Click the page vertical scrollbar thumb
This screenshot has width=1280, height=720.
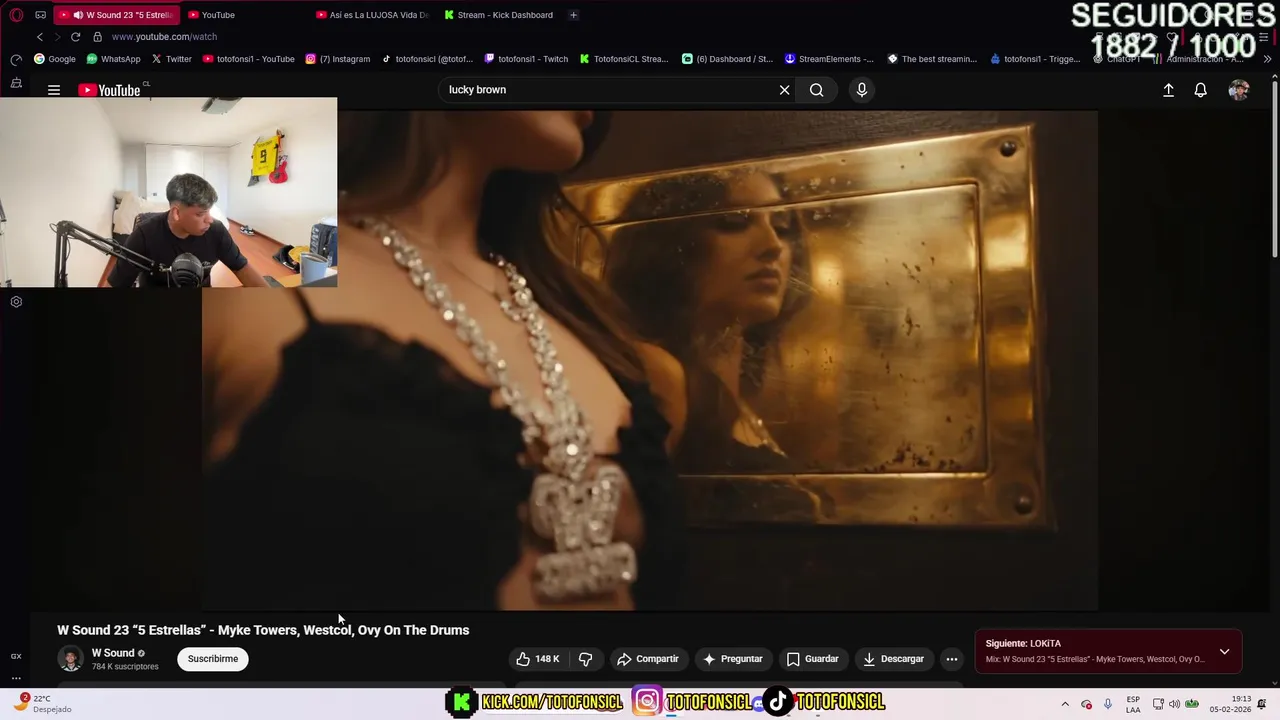(x=1275, y=170)
